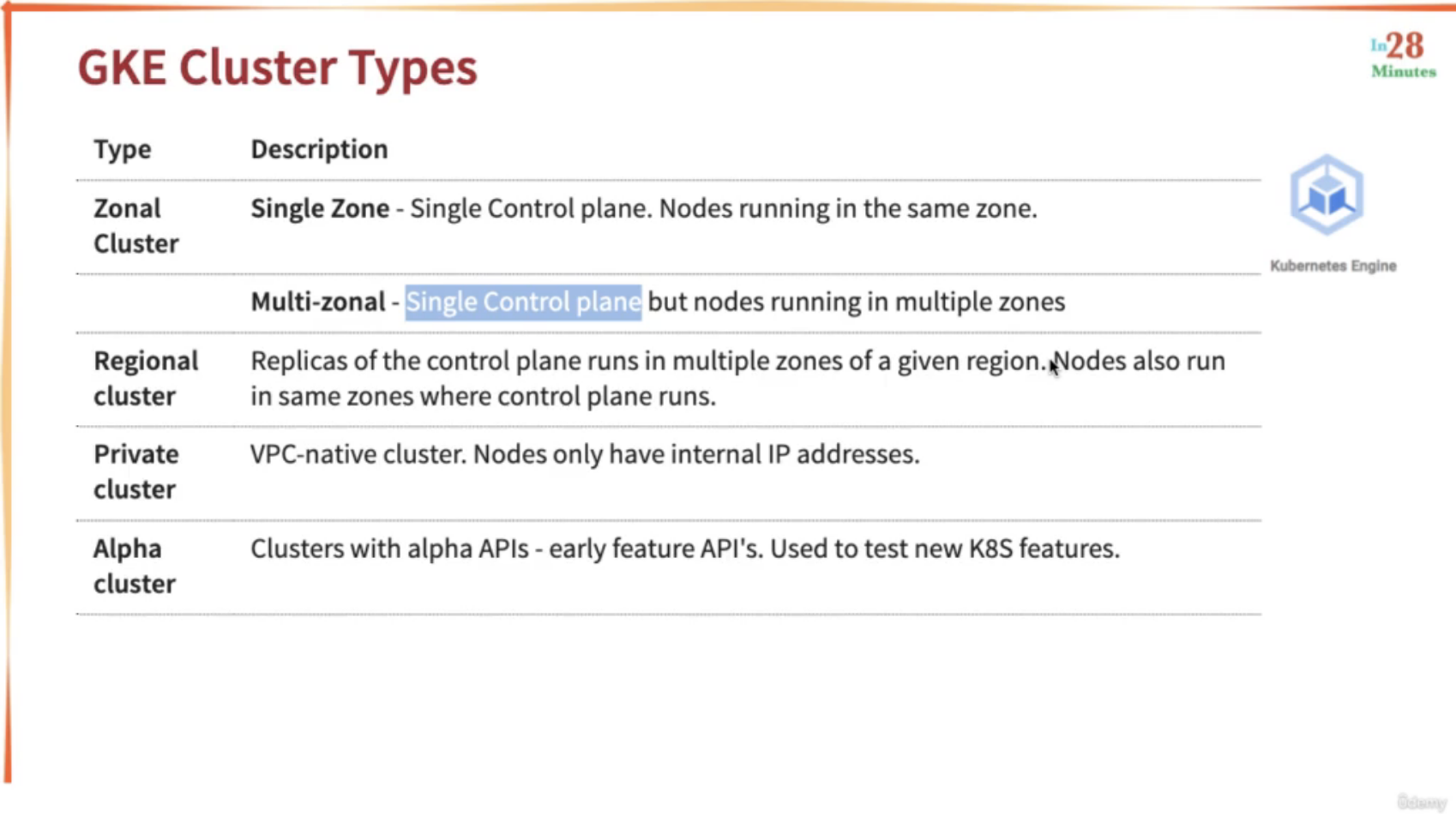Click the bold 'Multi-zonal' text
Image resolution: width=1456 pixels, height=821 pixels.
[x=318, y=302]
